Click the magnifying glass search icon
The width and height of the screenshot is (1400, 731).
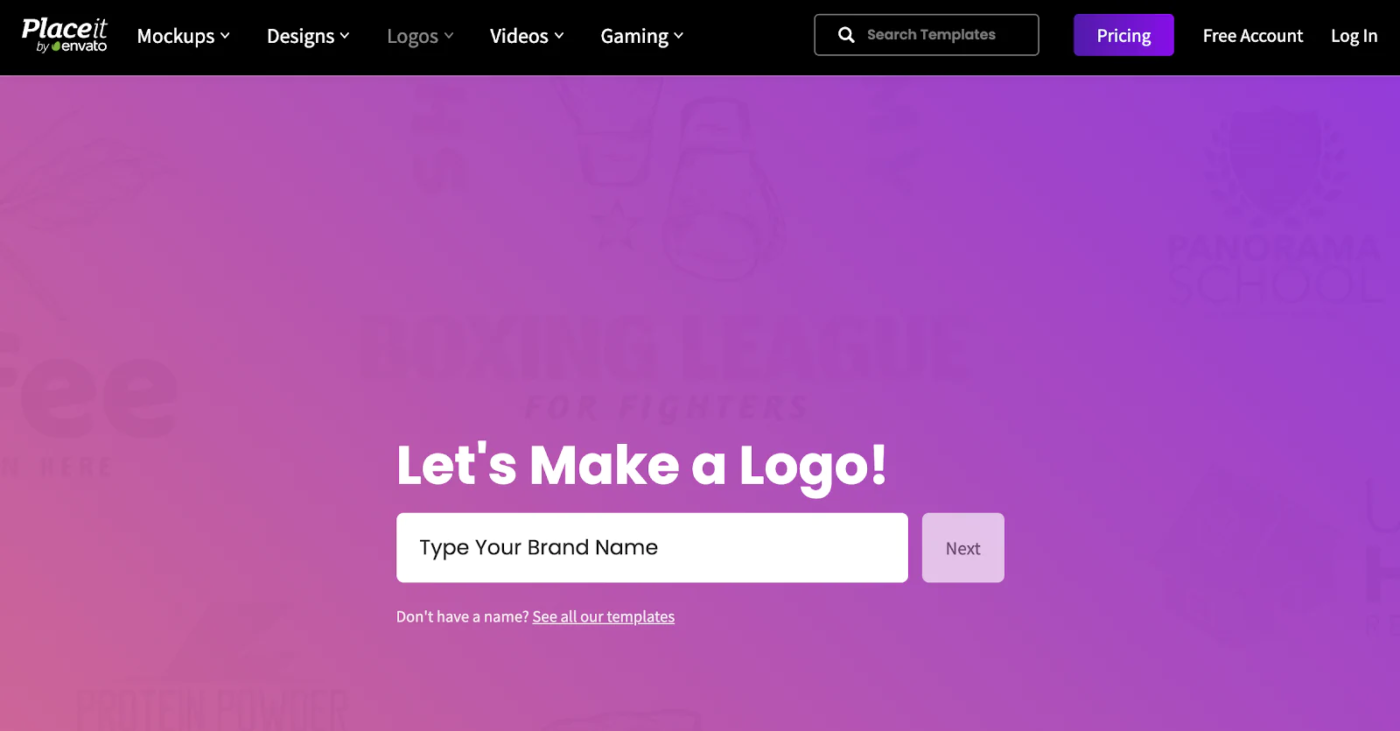pyautogui.click(x=846, y=35)
